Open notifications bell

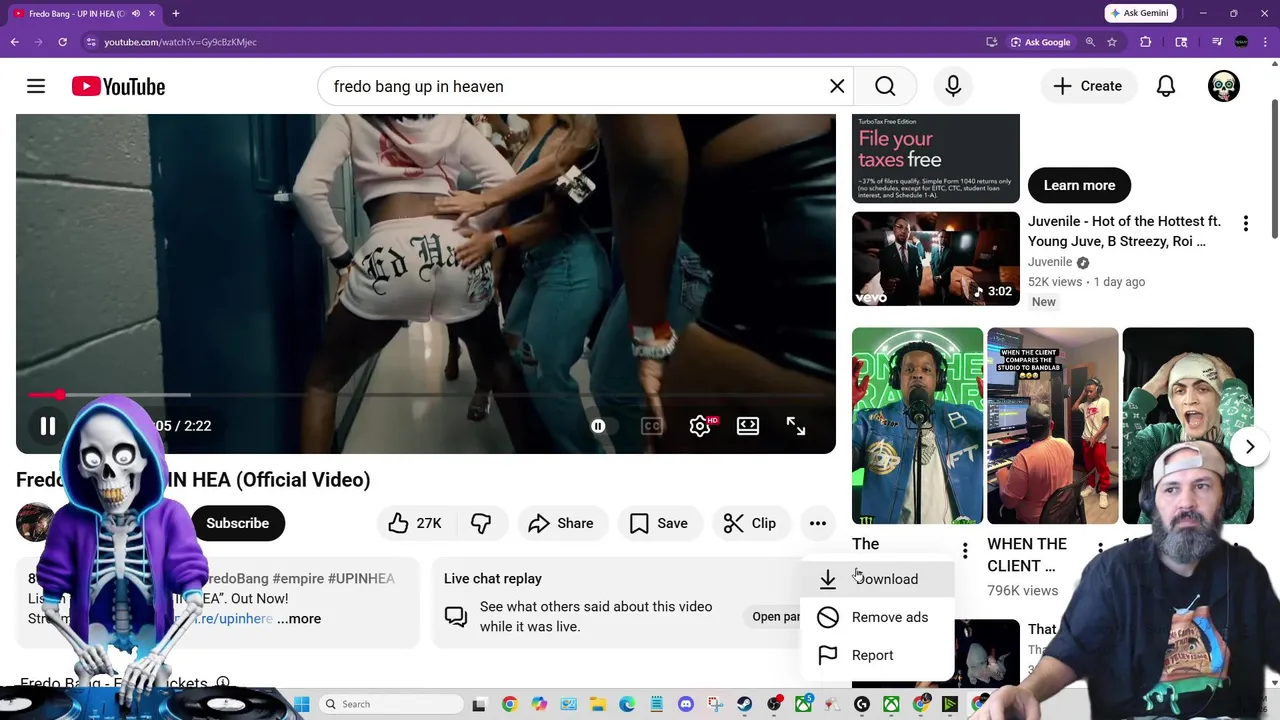coord(1166,86)
